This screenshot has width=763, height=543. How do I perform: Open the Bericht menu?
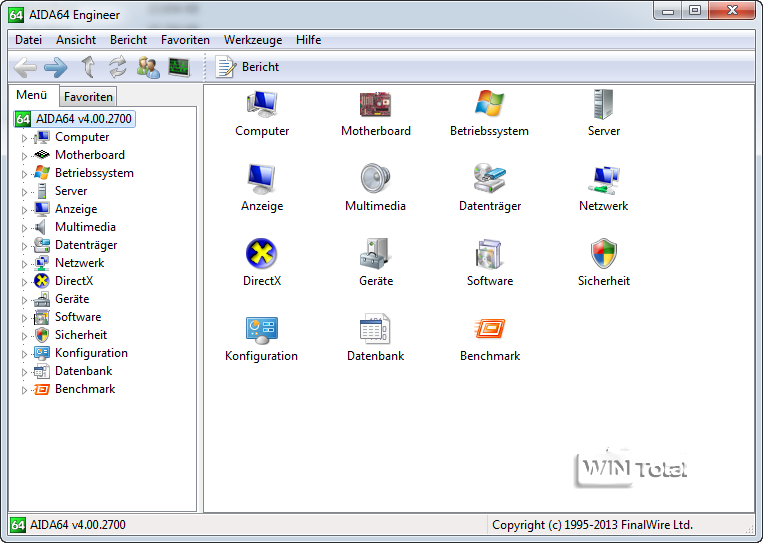click(x=128, y=40)
